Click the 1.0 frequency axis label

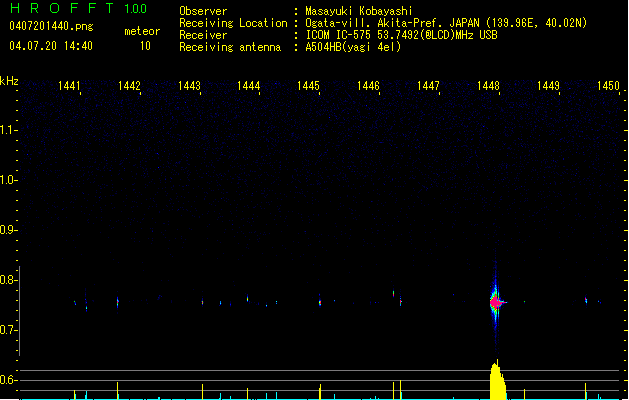pos(9,180)
